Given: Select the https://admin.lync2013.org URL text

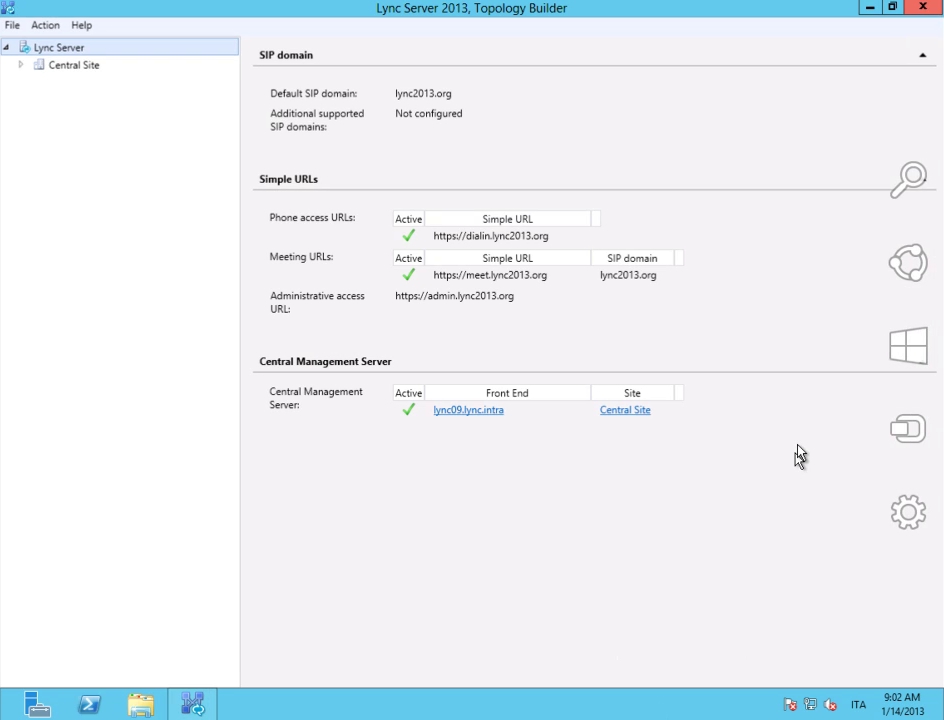Looking at the screenshot, I should pyautogui.click(x=455, y=296).
